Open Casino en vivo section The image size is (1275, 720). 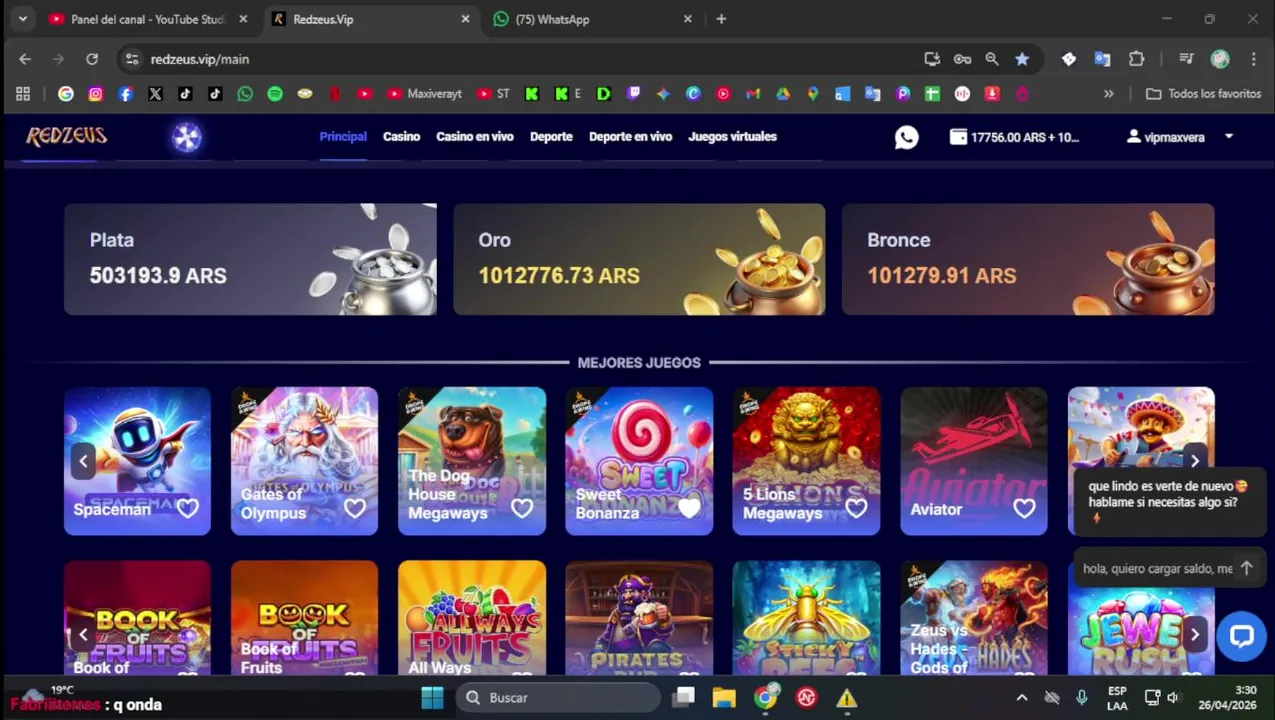click(474, 137)
